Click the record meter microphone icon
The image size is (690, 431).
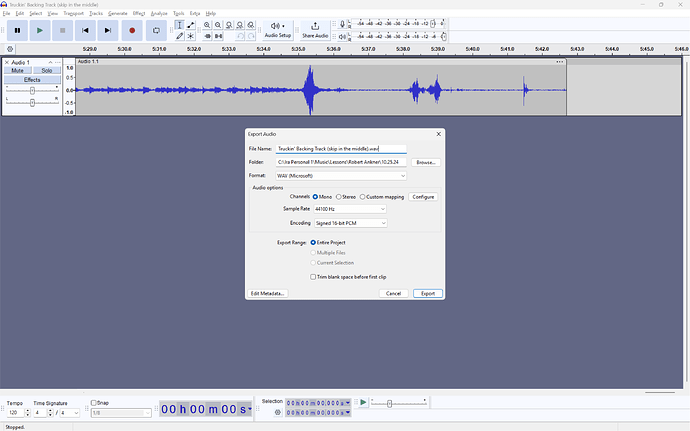[342, 24]
